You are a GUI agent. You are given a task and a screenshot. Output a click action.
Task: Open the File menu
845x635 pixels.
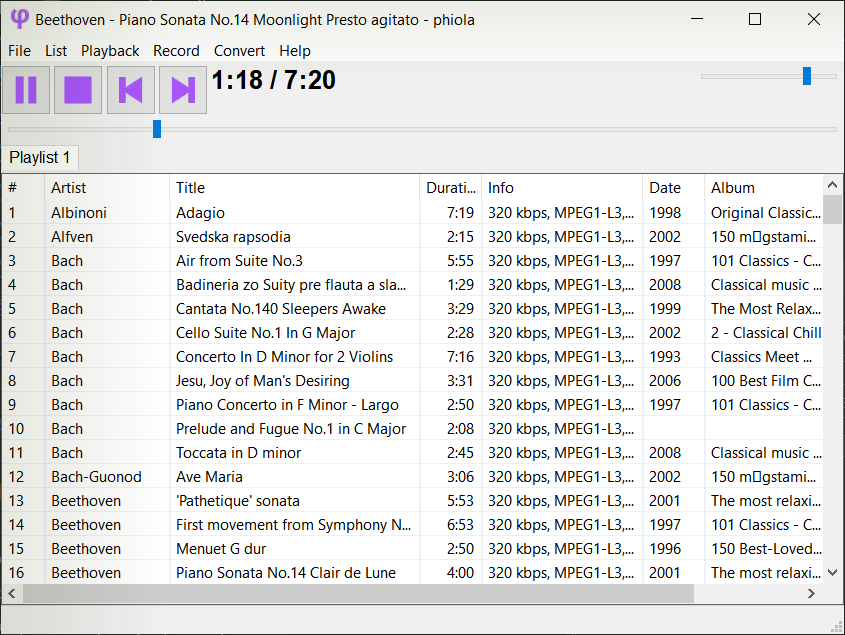(x=19, y=51)
